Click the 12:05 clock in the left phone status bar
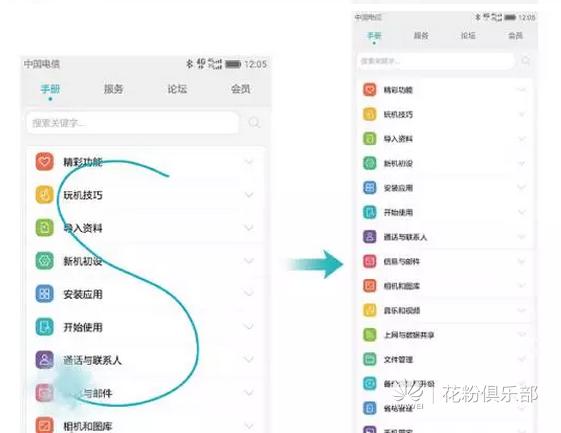 pos(255,64)
